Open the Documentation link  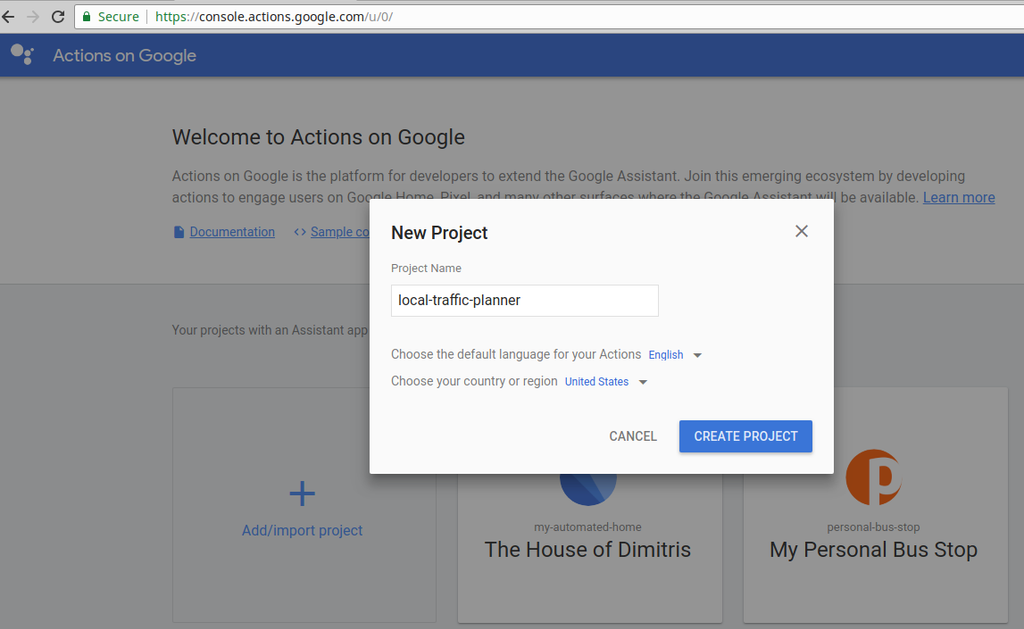(232, 232)
